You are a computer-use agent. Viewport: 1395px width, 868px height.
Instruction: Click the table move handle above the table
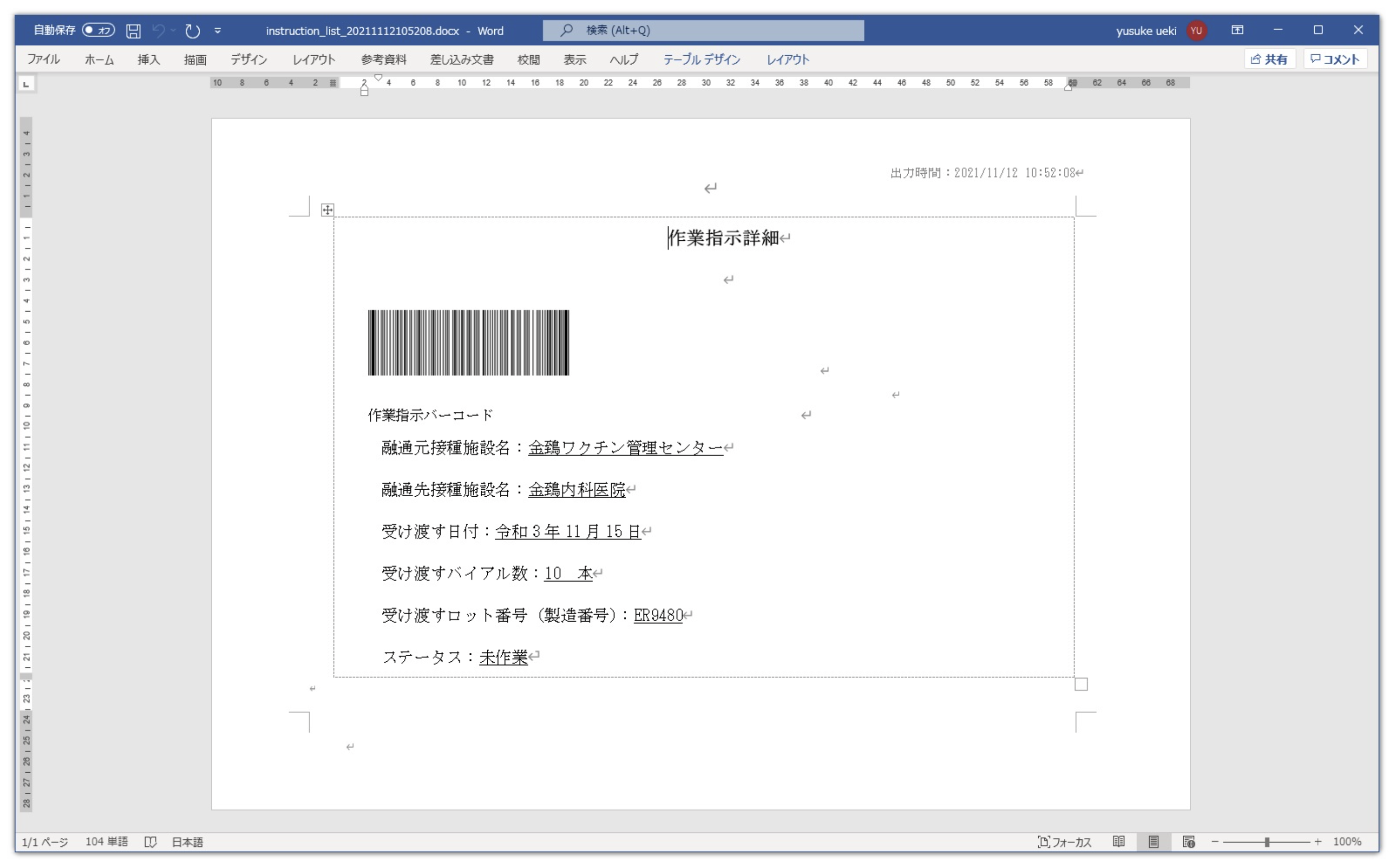[327, 210]
